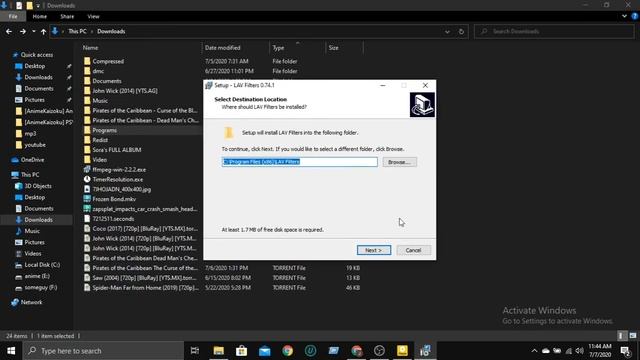Click This PC in the address bar
Viewport: 640px width, 360px height.
tap(77, 31)
